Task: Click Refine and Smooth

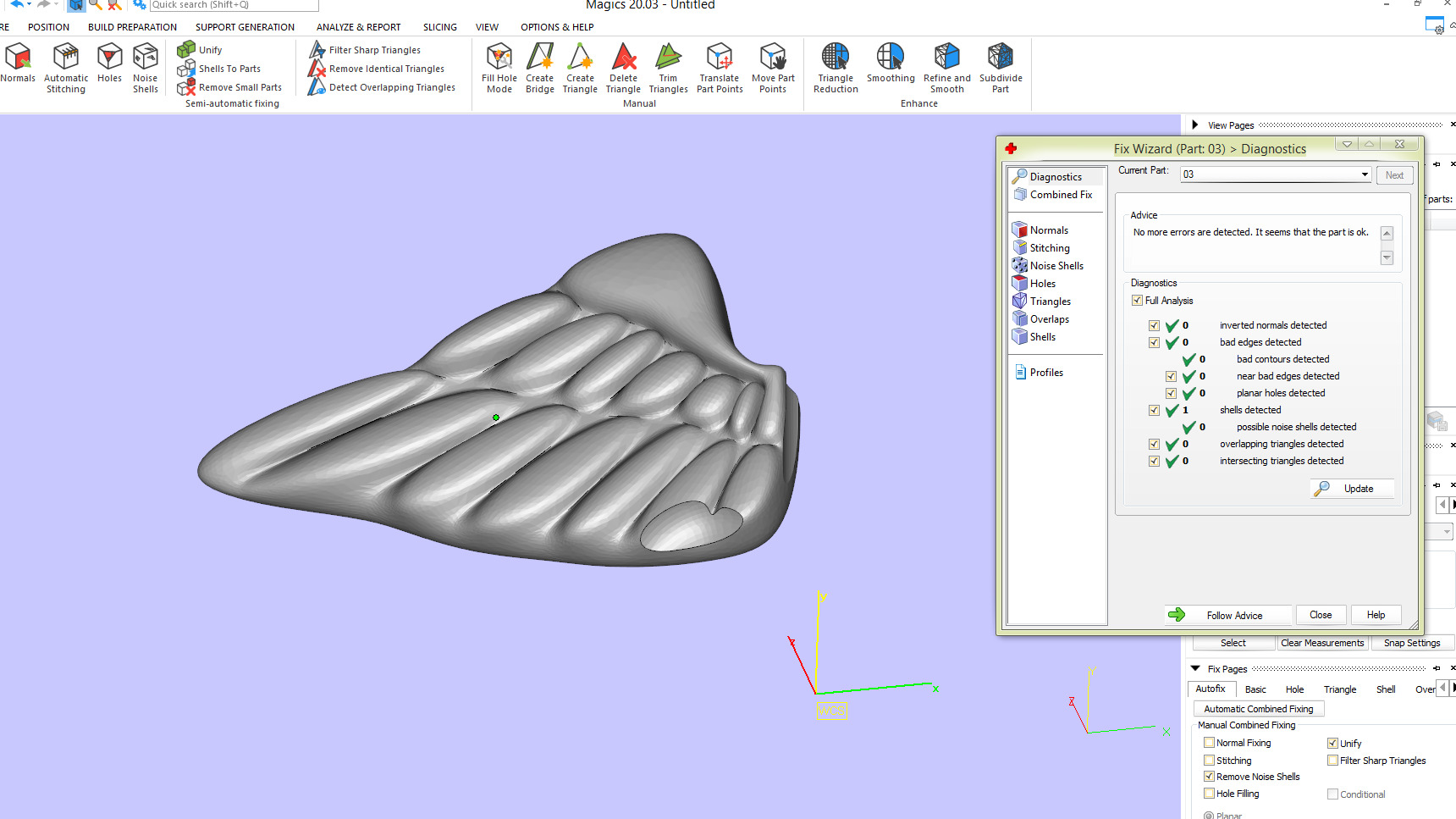Action: coord(947,68)
